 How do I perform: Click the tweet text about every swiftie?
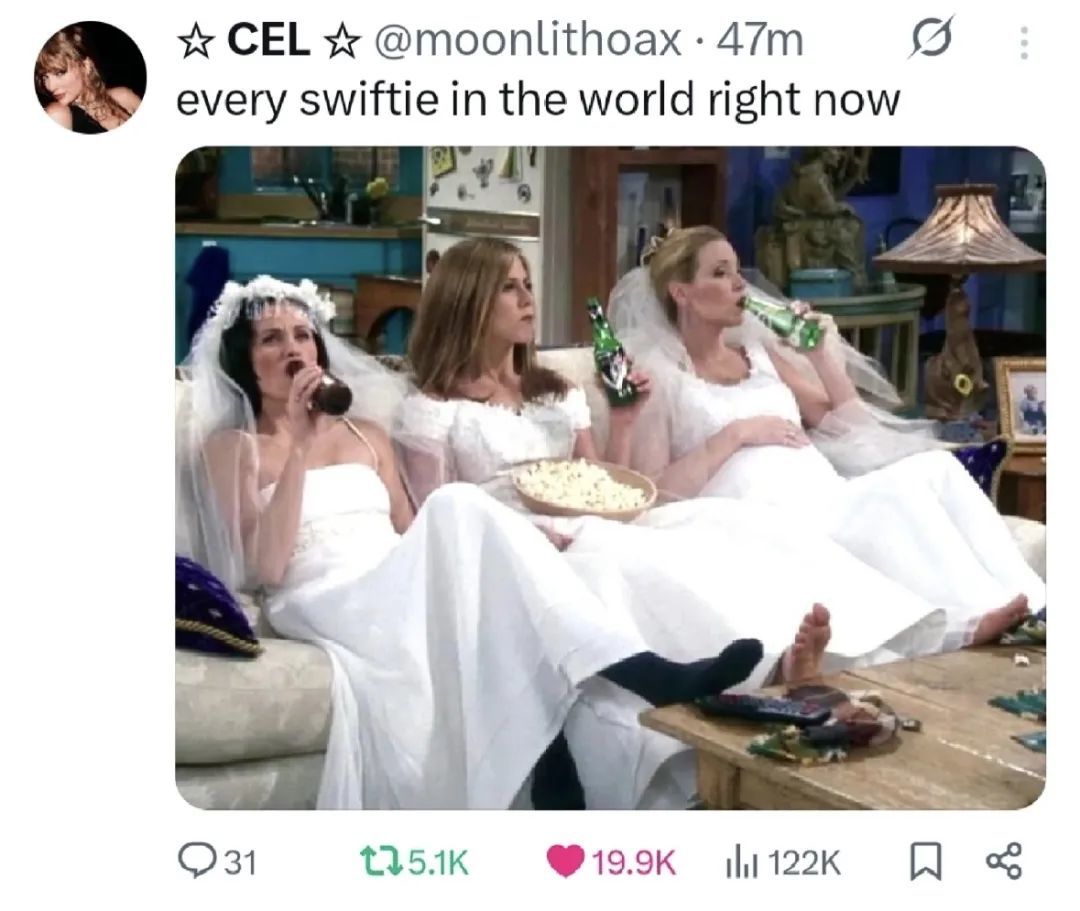point(538,100)
